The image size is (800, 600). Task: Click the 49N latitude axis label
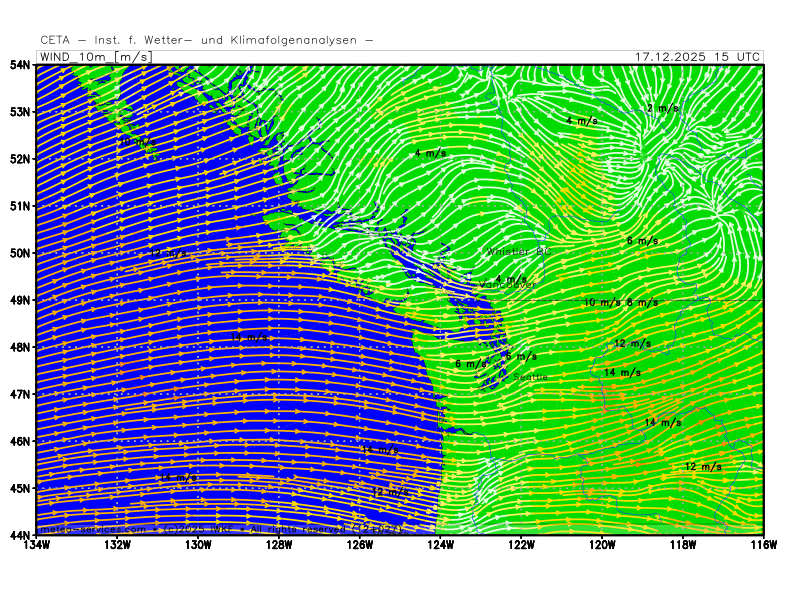20,300
